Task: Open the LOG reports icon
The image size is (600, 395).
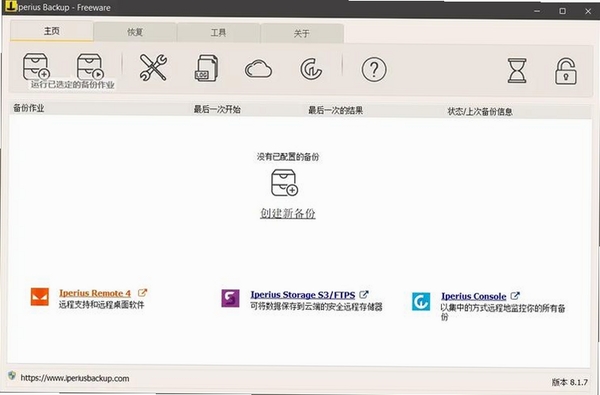Action: (206, 68)
